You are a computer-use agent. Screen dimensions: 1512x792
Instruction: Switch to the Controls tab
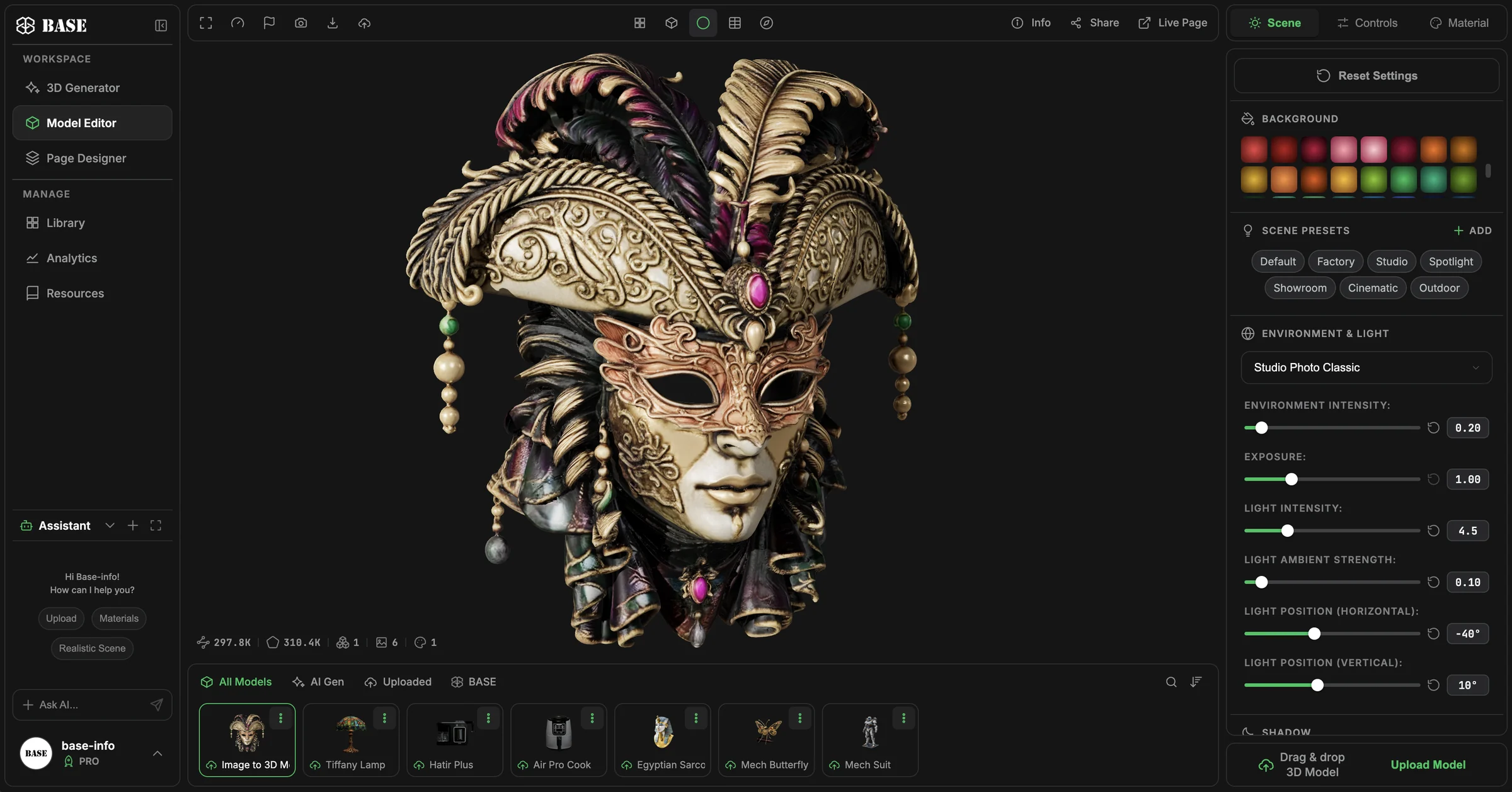click(x=1367, y=23)
